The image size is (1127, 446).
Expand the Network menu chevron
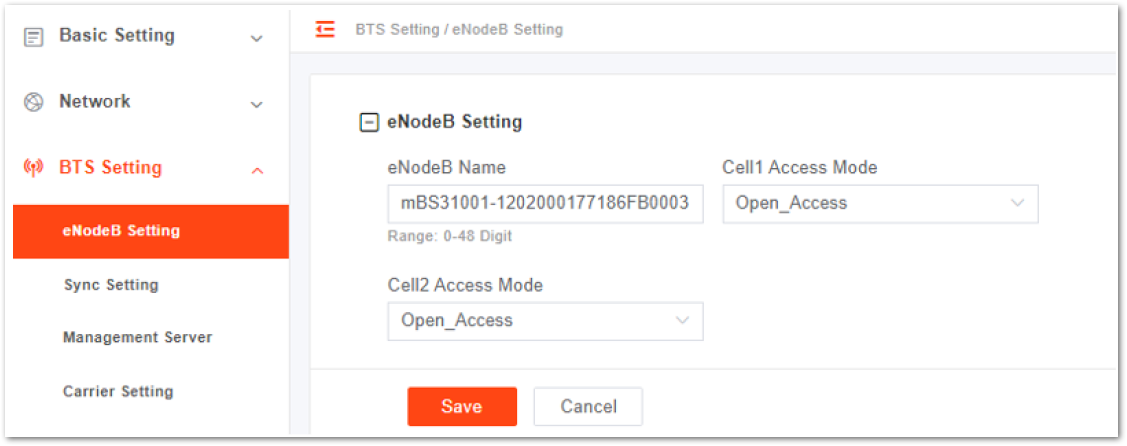coord(257,105)
